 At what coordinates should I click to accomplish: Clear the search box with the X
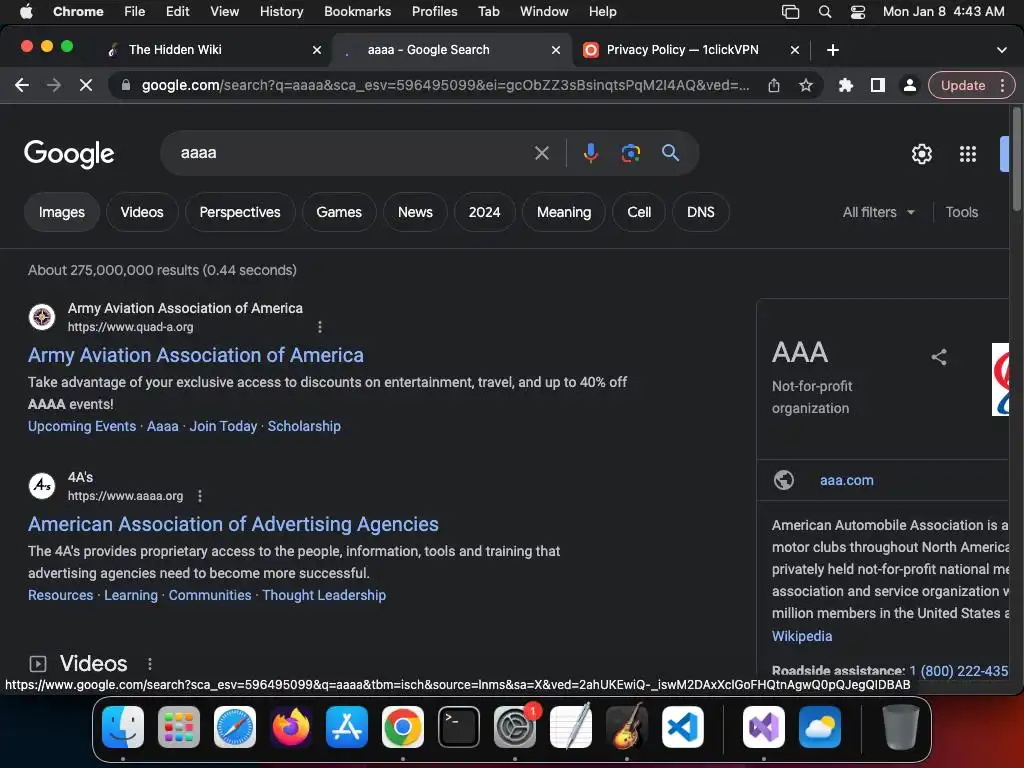[x=541, y=153]
